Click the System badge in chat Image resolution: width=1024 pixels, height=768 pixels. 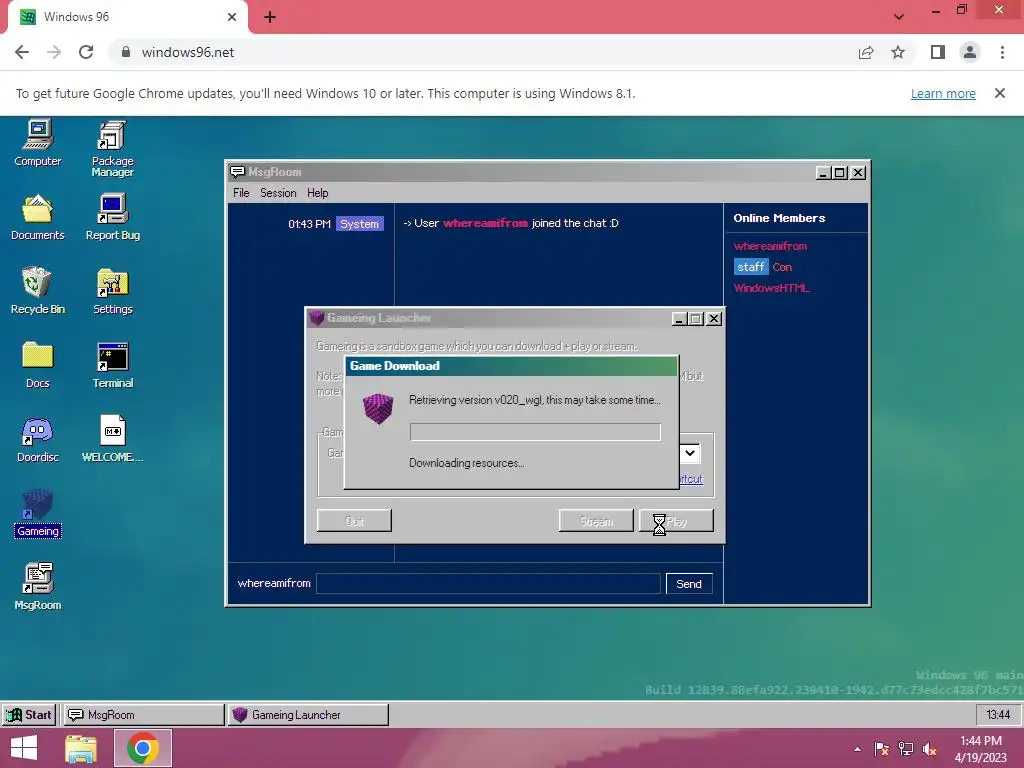click(359, 223)
